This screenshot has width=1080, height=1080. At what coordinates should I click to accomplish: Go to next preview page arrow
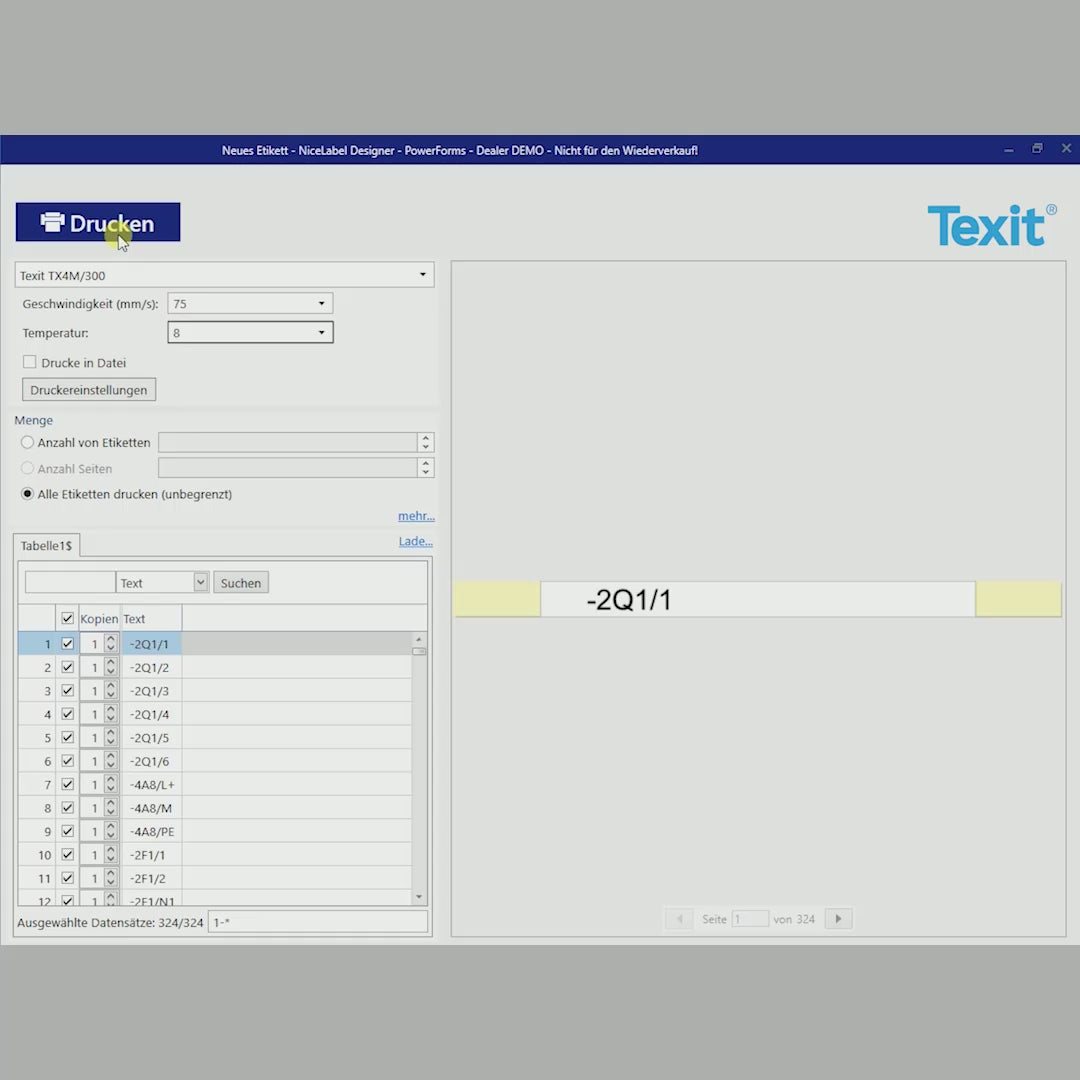(838, 918)
